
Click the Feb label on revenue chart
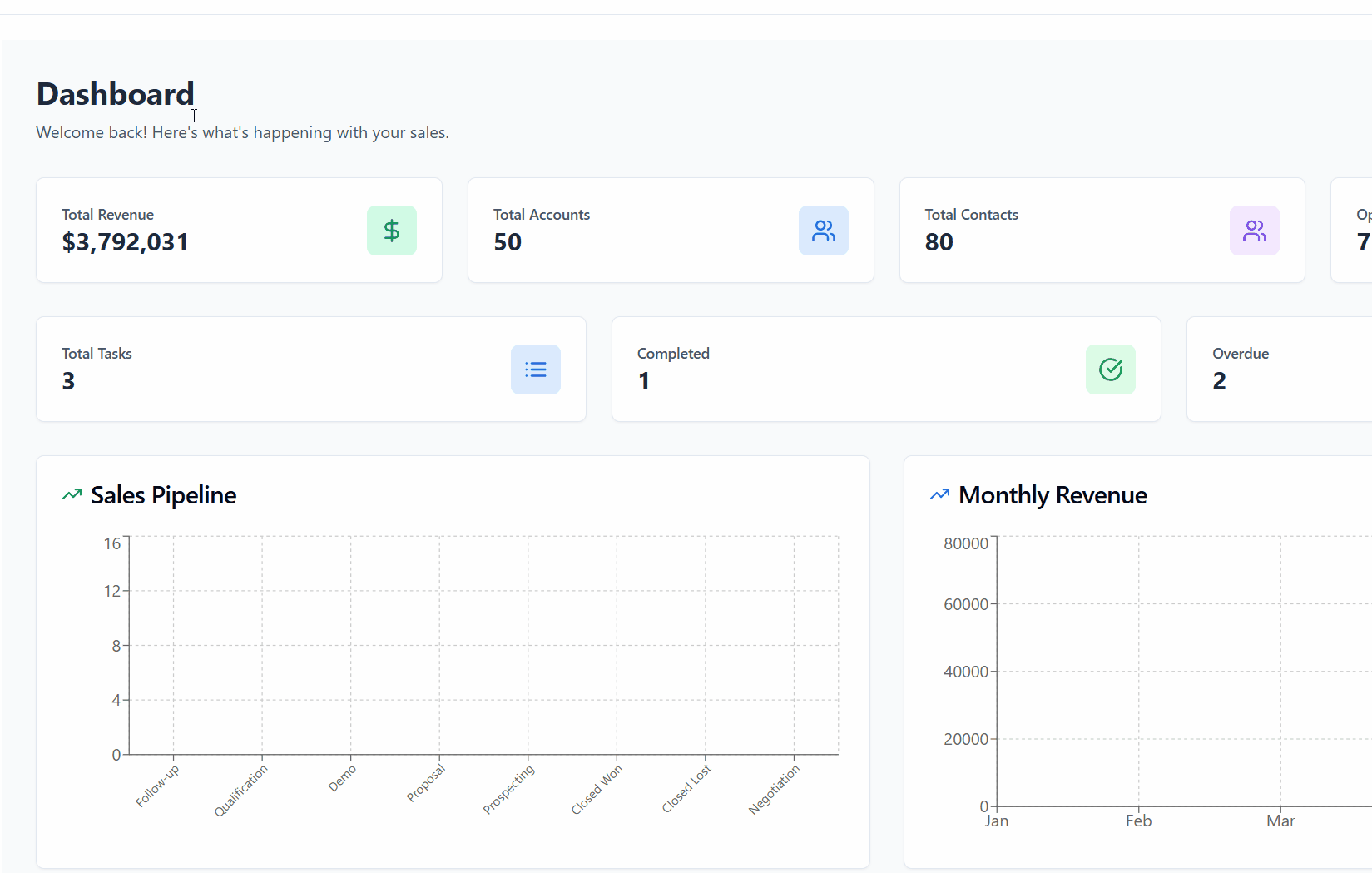pos(1139,821)
